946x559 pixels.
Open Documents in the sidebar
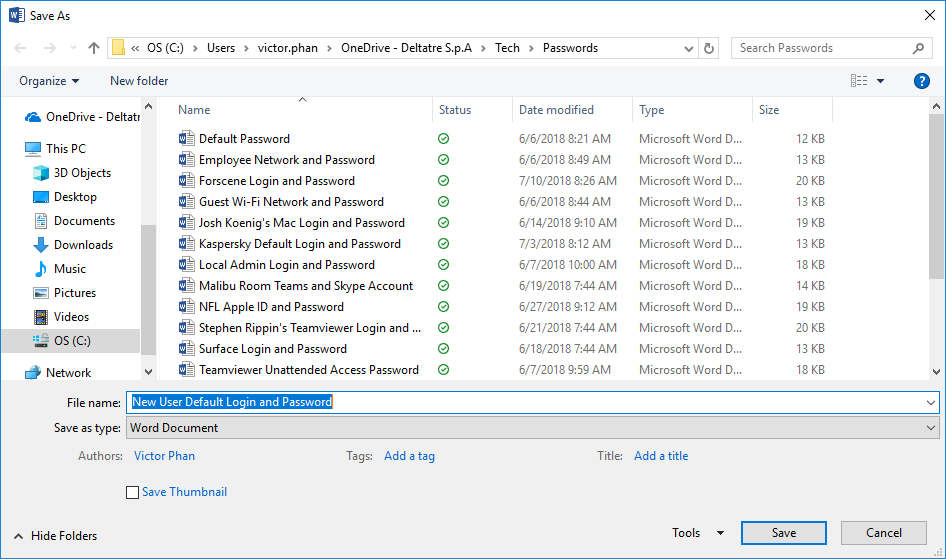pyautogui.click(x=74, y=221)
